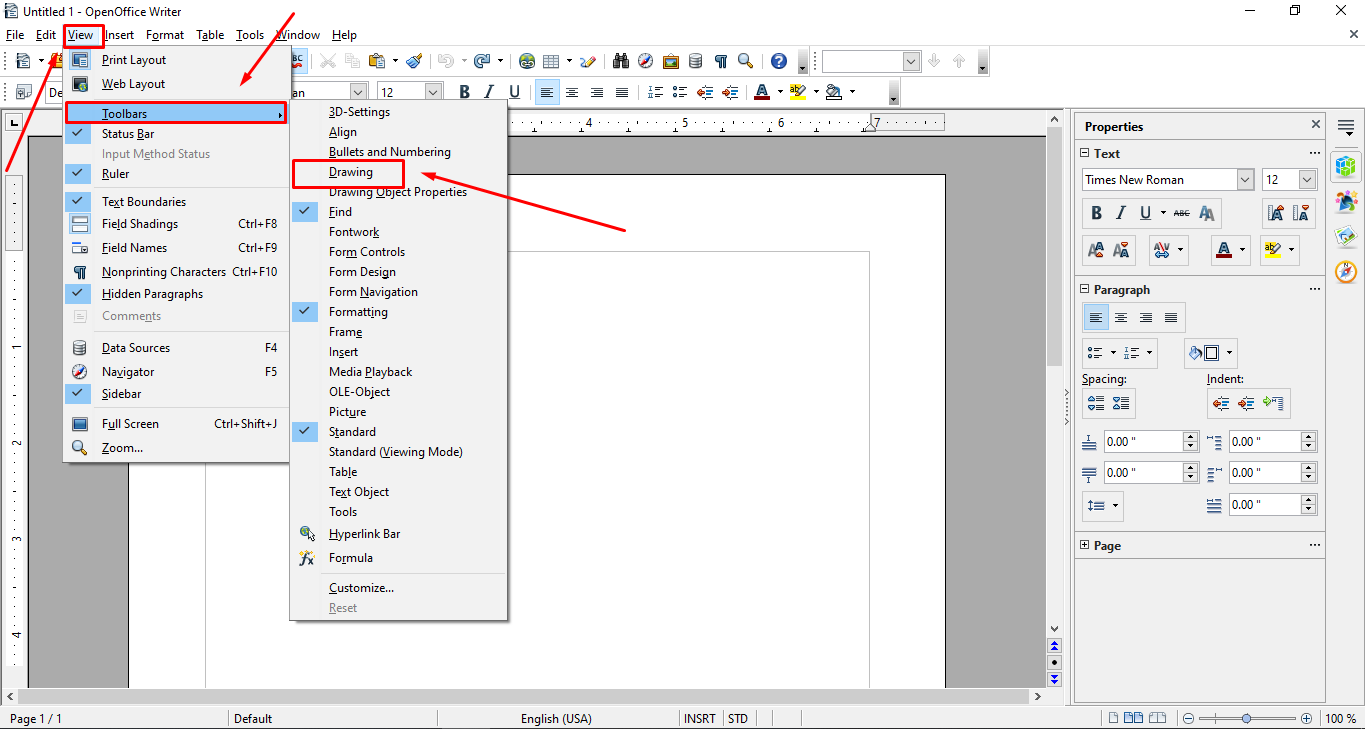Click the toolbar Highlighting color swatch
1365x729 pixels.
pos(797,92)
